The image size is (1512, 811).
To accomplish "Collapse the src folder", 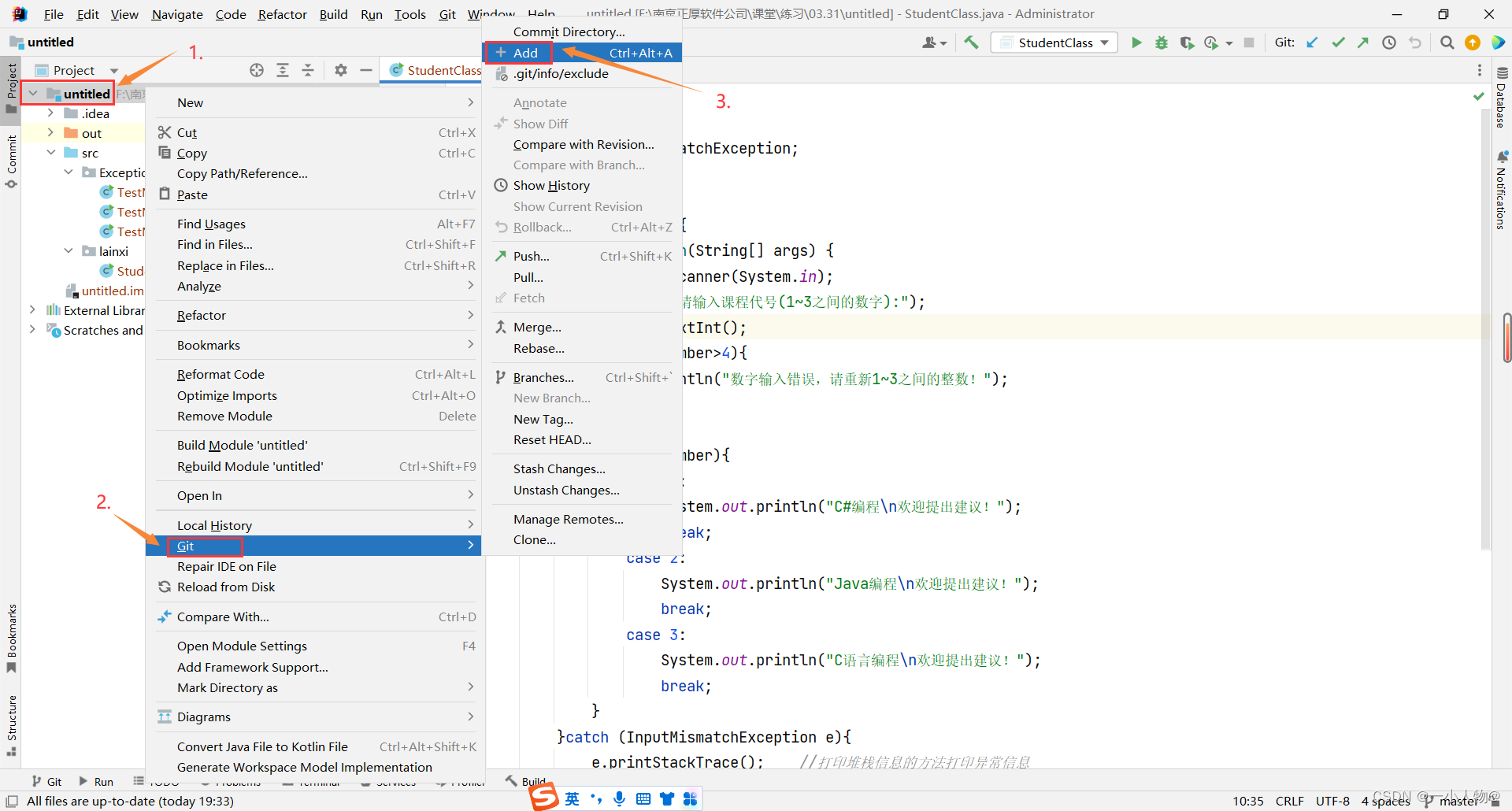I will pyautogui.click(x=50, y=153).
